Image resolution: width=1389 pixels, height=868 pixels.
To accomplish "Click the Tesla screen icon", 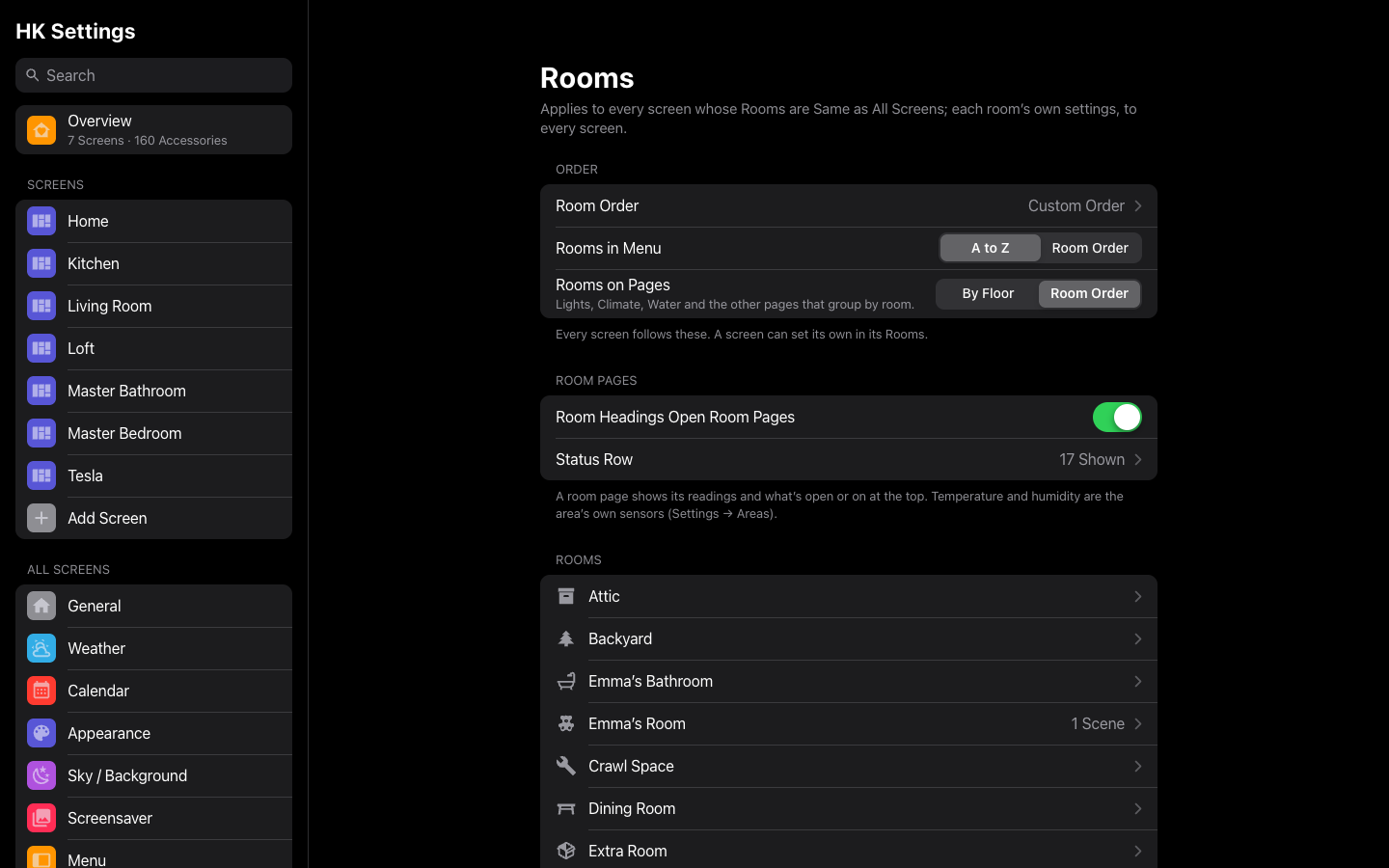I will pos(41,475).
